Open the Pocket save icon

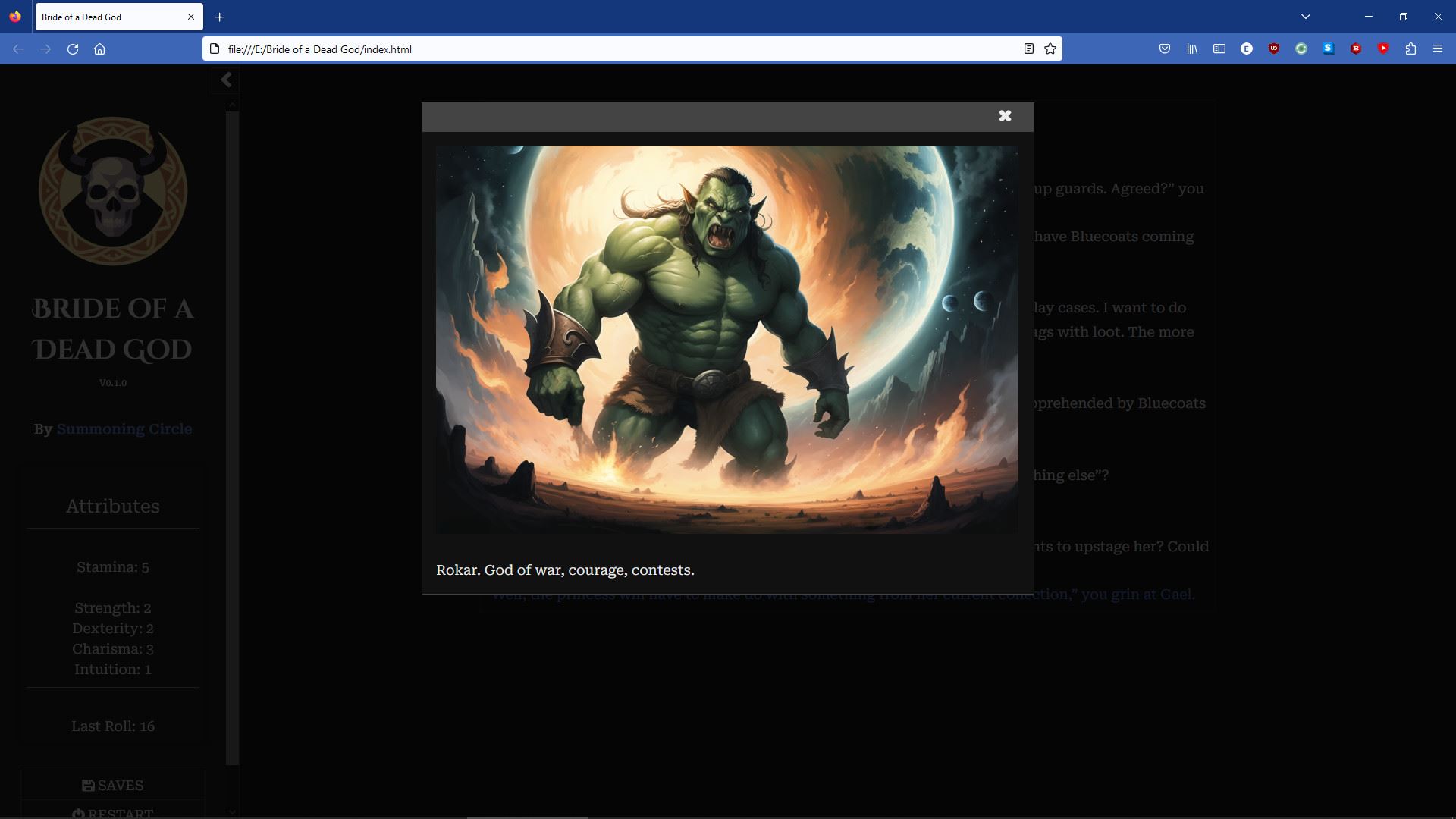pos(1165,49)
